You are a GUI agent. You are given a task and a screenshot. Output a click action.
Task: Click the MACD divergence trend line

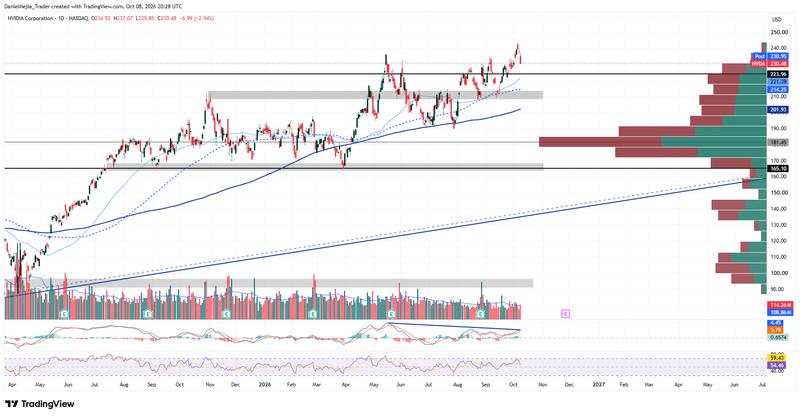(454, 326)
